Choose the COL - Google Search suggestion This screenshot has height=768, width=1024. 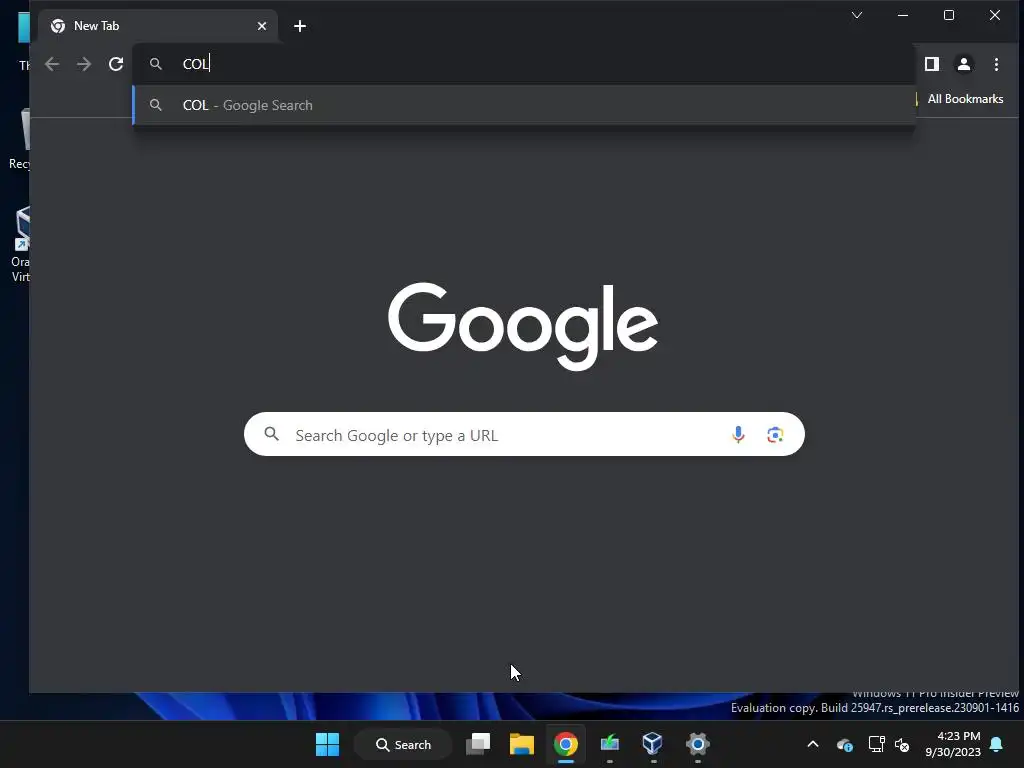524,105
